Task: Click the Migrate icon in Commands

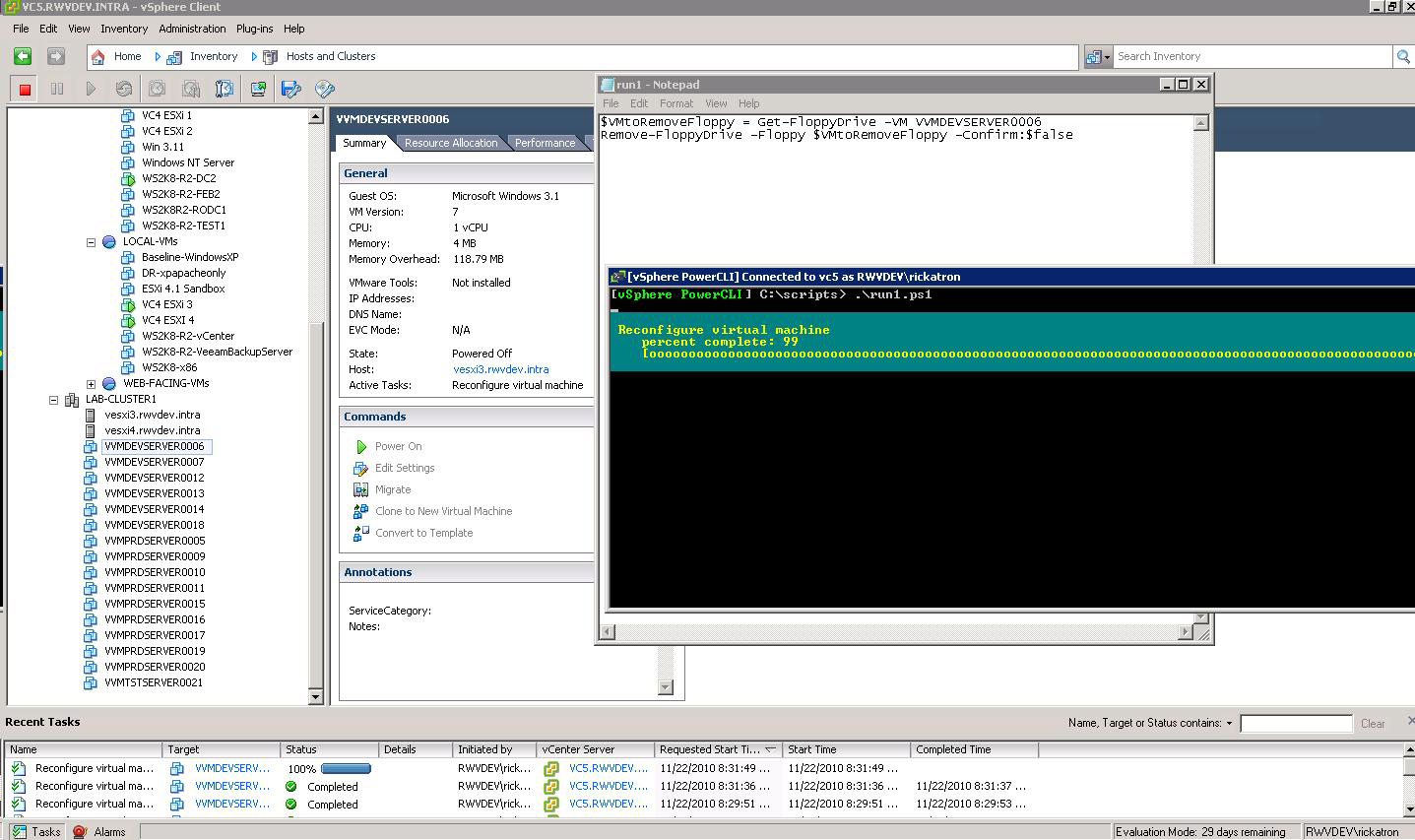Action: [x=360, y=489]
